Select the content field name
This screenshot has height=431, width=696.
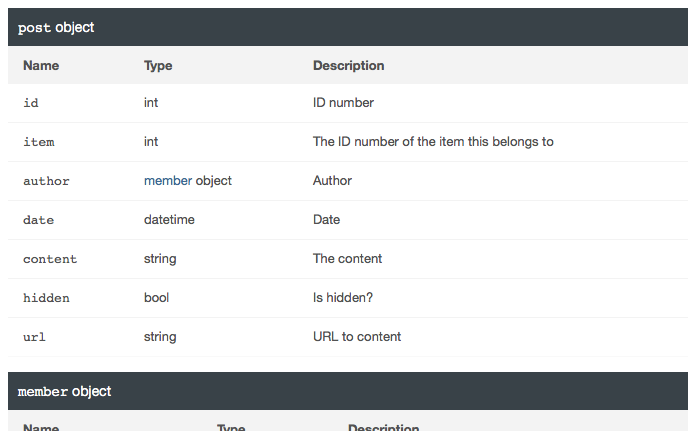[x=50, y=259]
